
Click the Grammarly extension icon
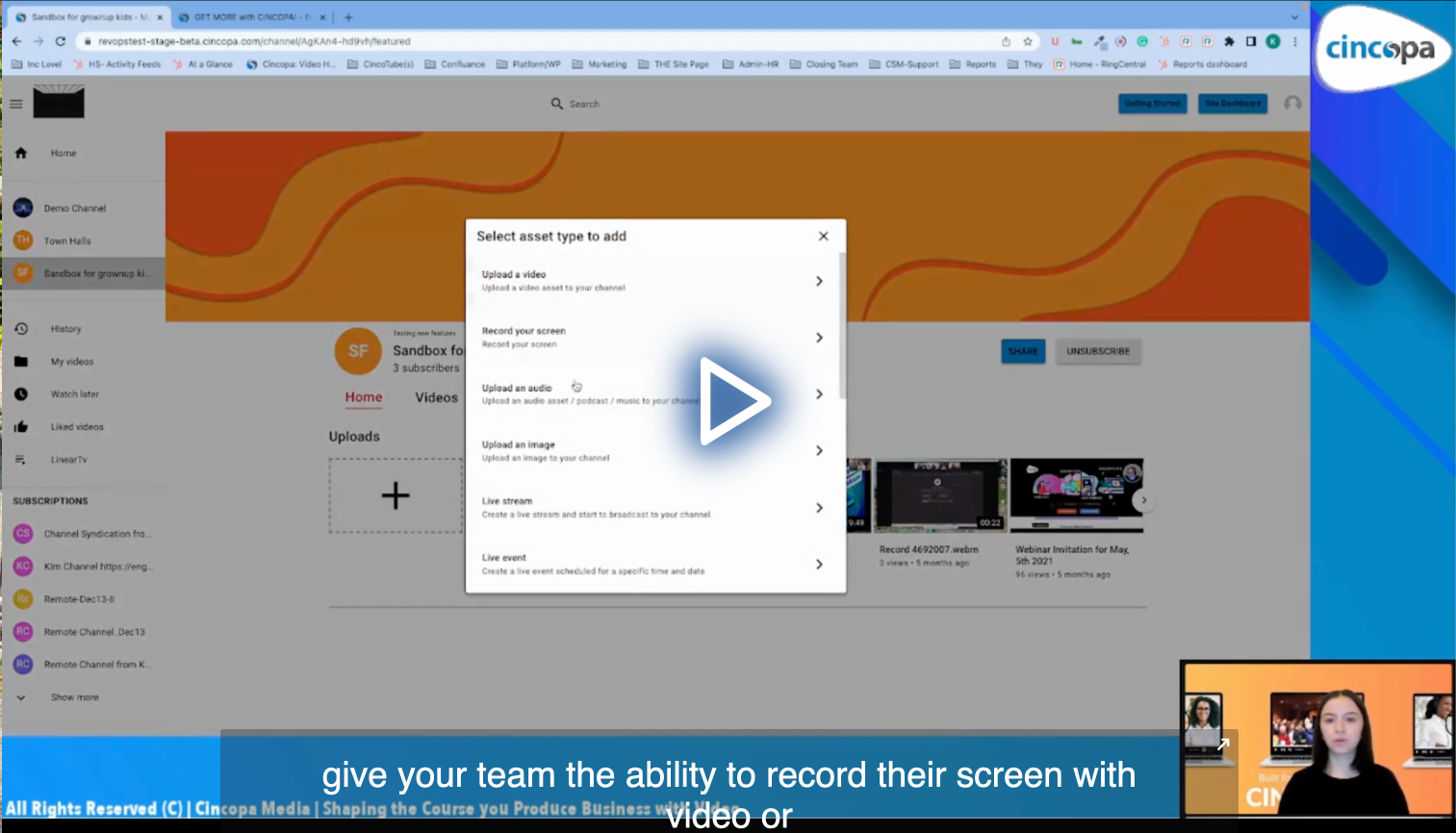[x=1140, y=42]
